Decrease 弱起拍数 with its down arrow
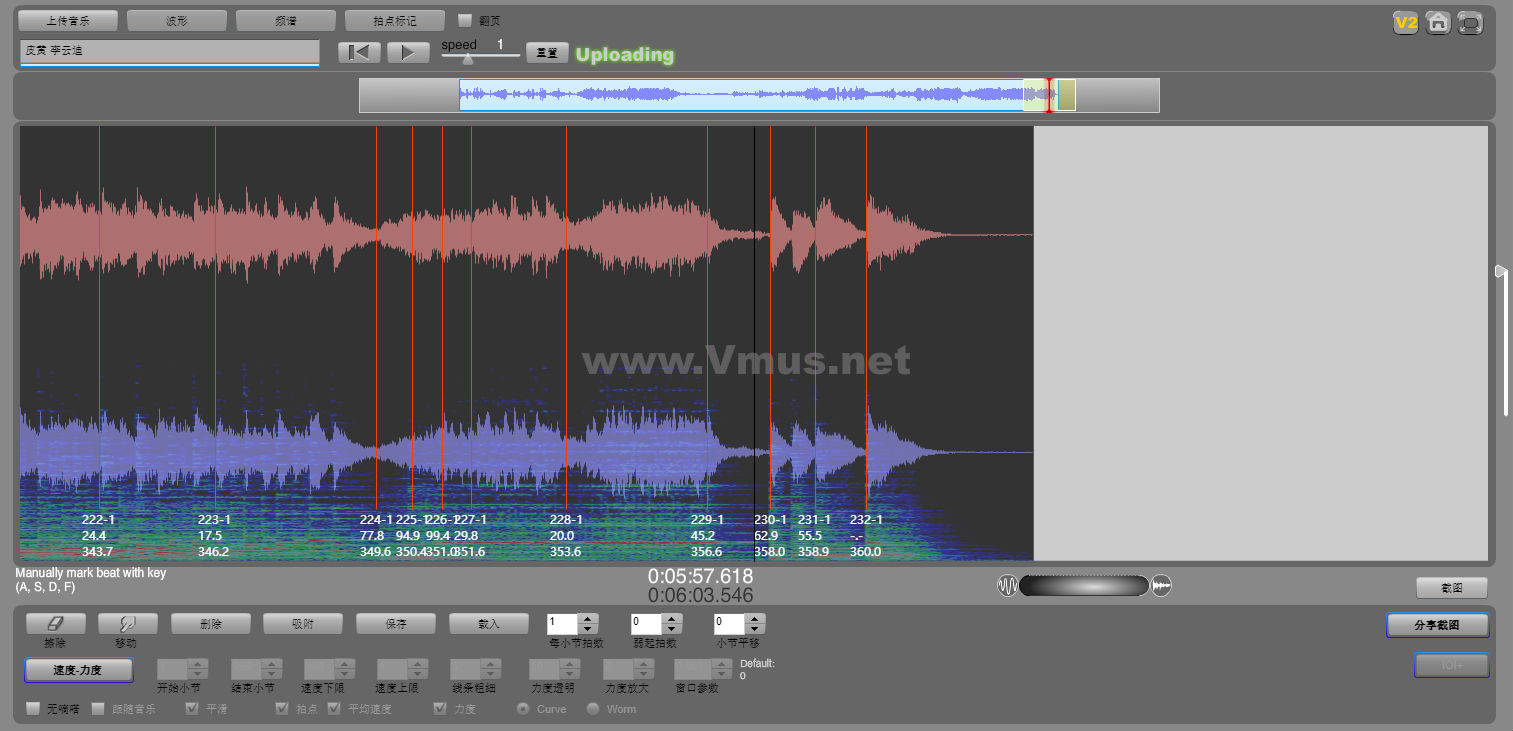 coord(672,629)
